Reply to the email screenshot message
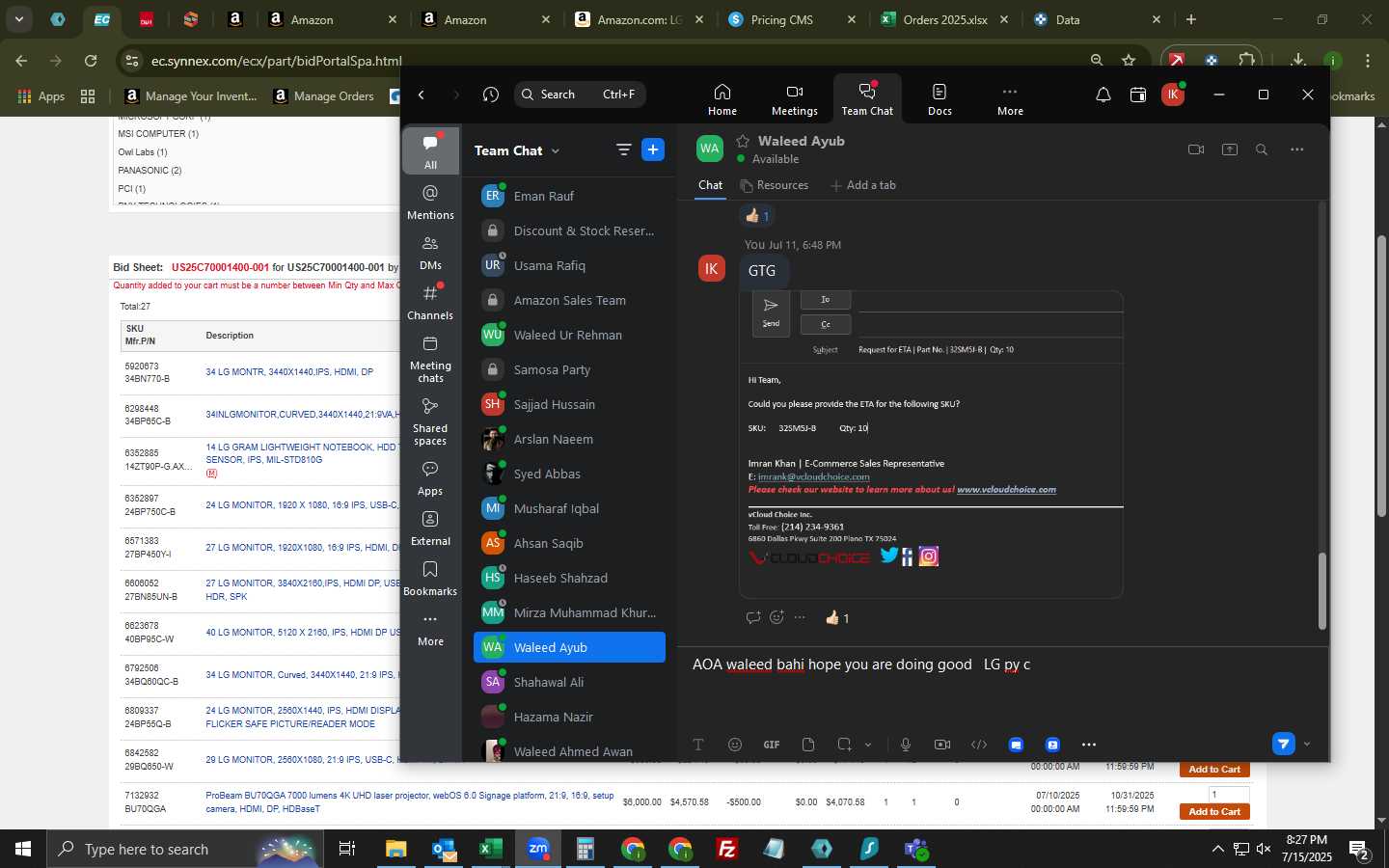Screen dimensions: 1389x868 752,617
